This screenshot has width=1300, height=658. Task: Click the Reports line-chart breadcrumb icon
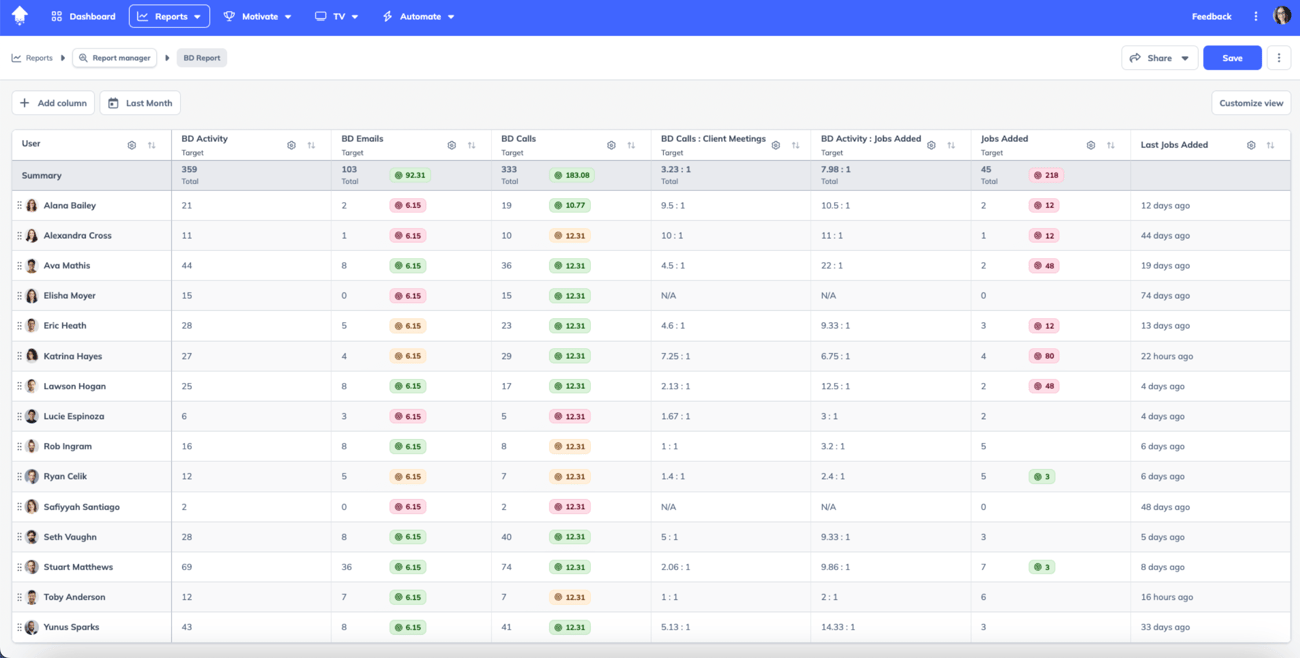click(x=16, y=57)
